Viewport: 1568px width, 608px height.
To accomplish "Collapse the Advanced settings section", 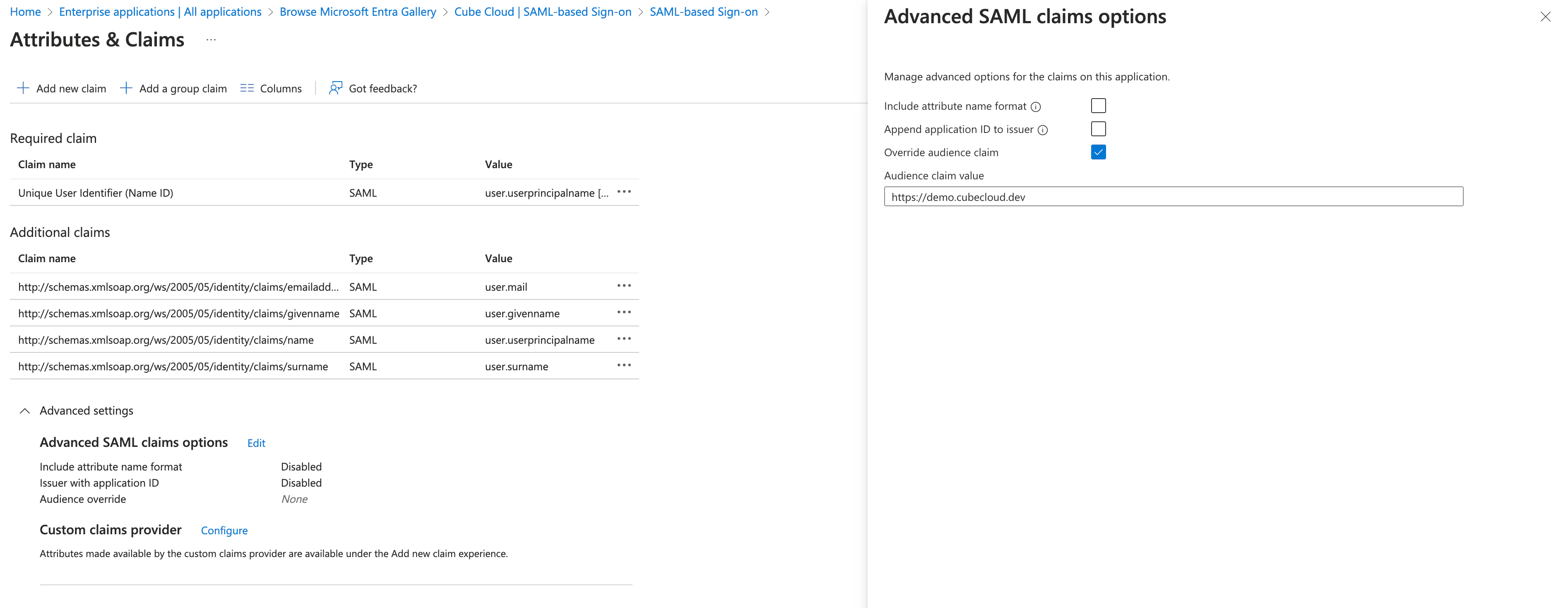I will click(25, 411).
